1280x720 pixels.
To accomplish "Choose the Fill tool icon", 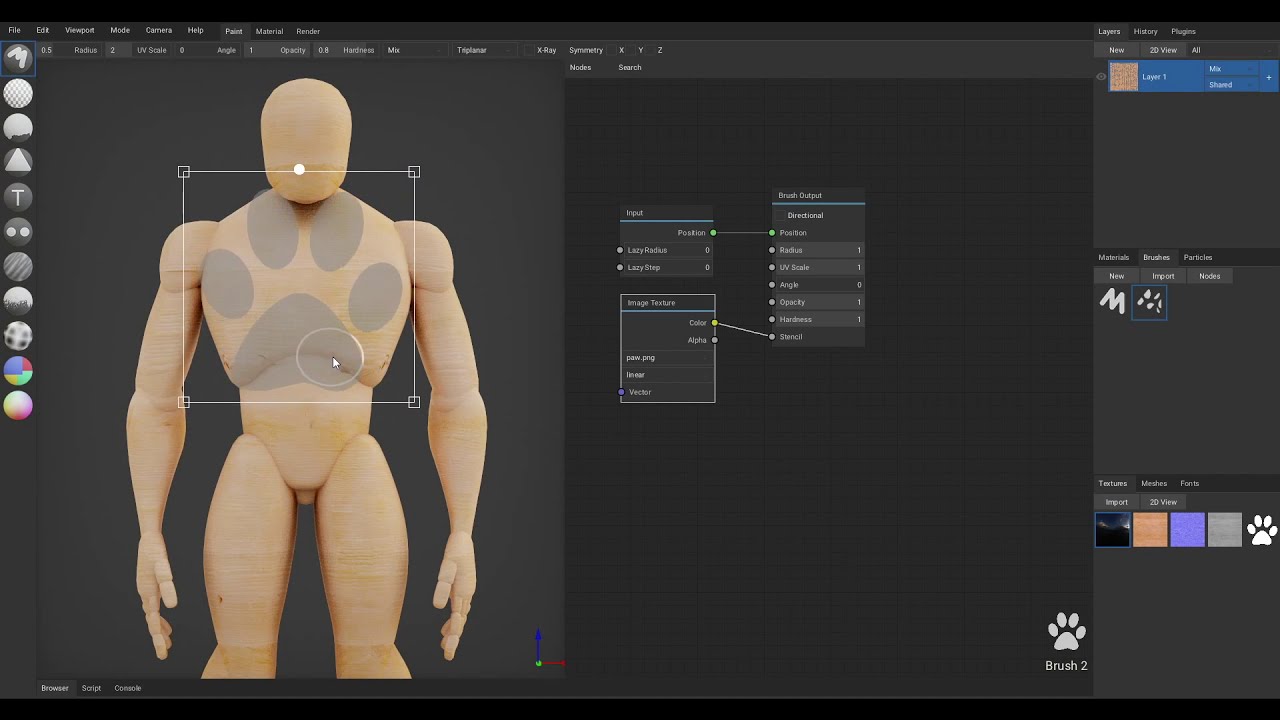I will [18, 127].
